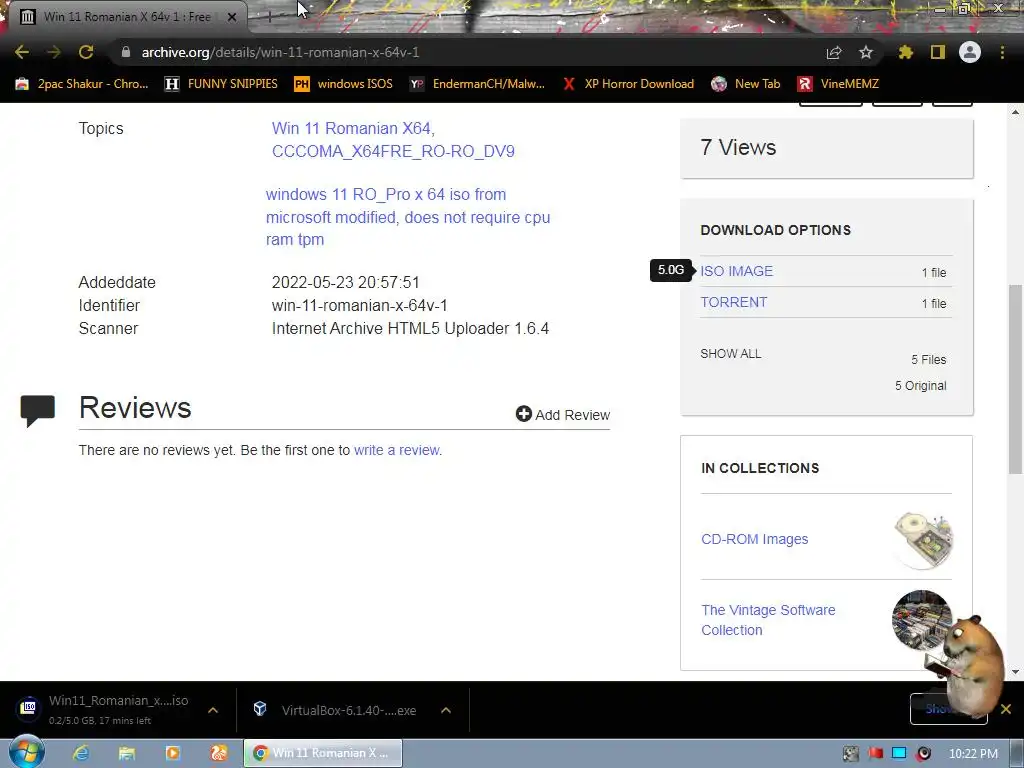1024x768 pixels.
Task: Click the Reviews speech bubble icon
Action: point(37,411)
